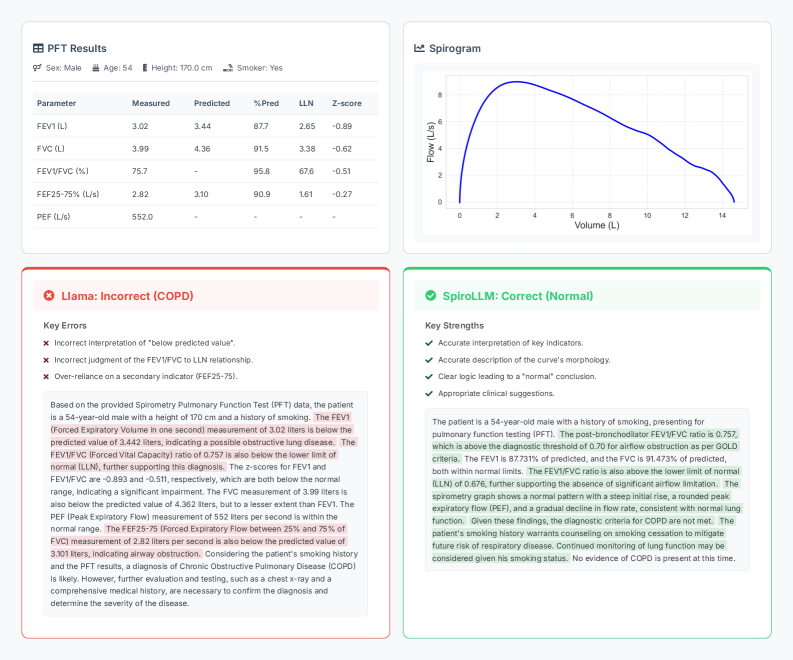
Task: Select the FEV1 (L) row label
Action: click(52, 126)
